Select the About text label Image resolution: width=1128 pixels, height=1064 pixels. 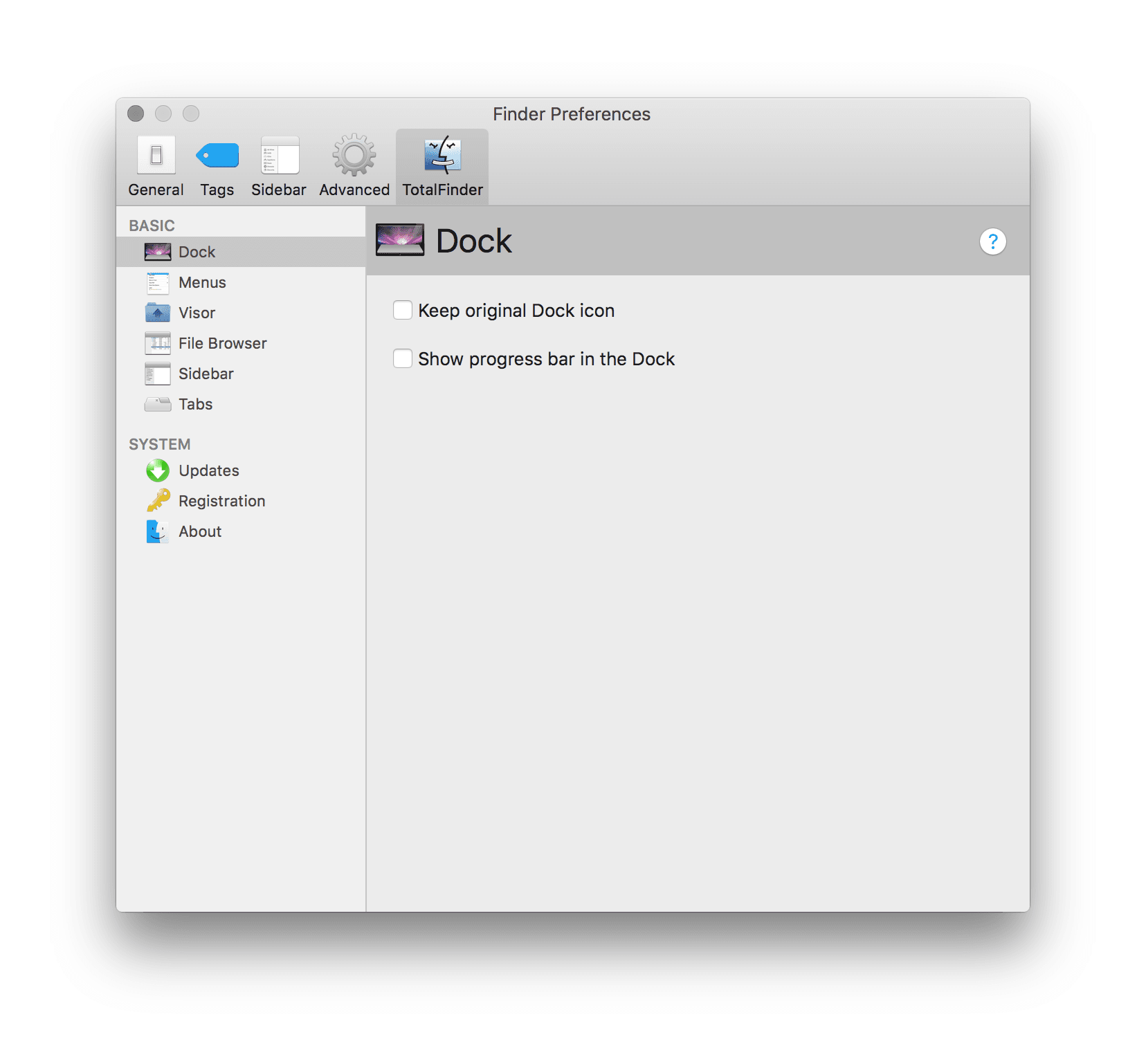click(x=200, y=531)
